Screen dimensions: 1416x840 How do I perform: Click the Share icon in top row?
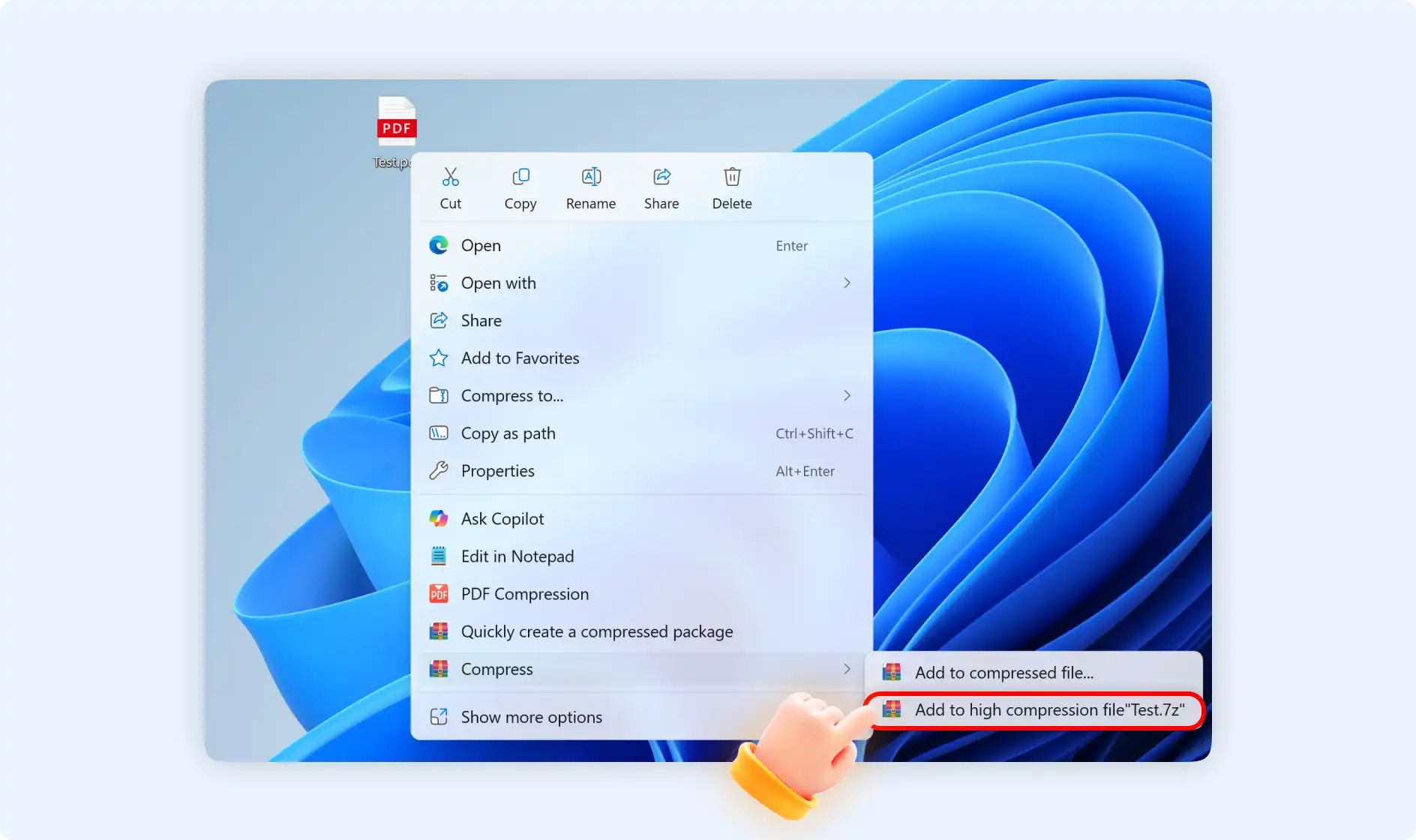(x=661, y=177)
